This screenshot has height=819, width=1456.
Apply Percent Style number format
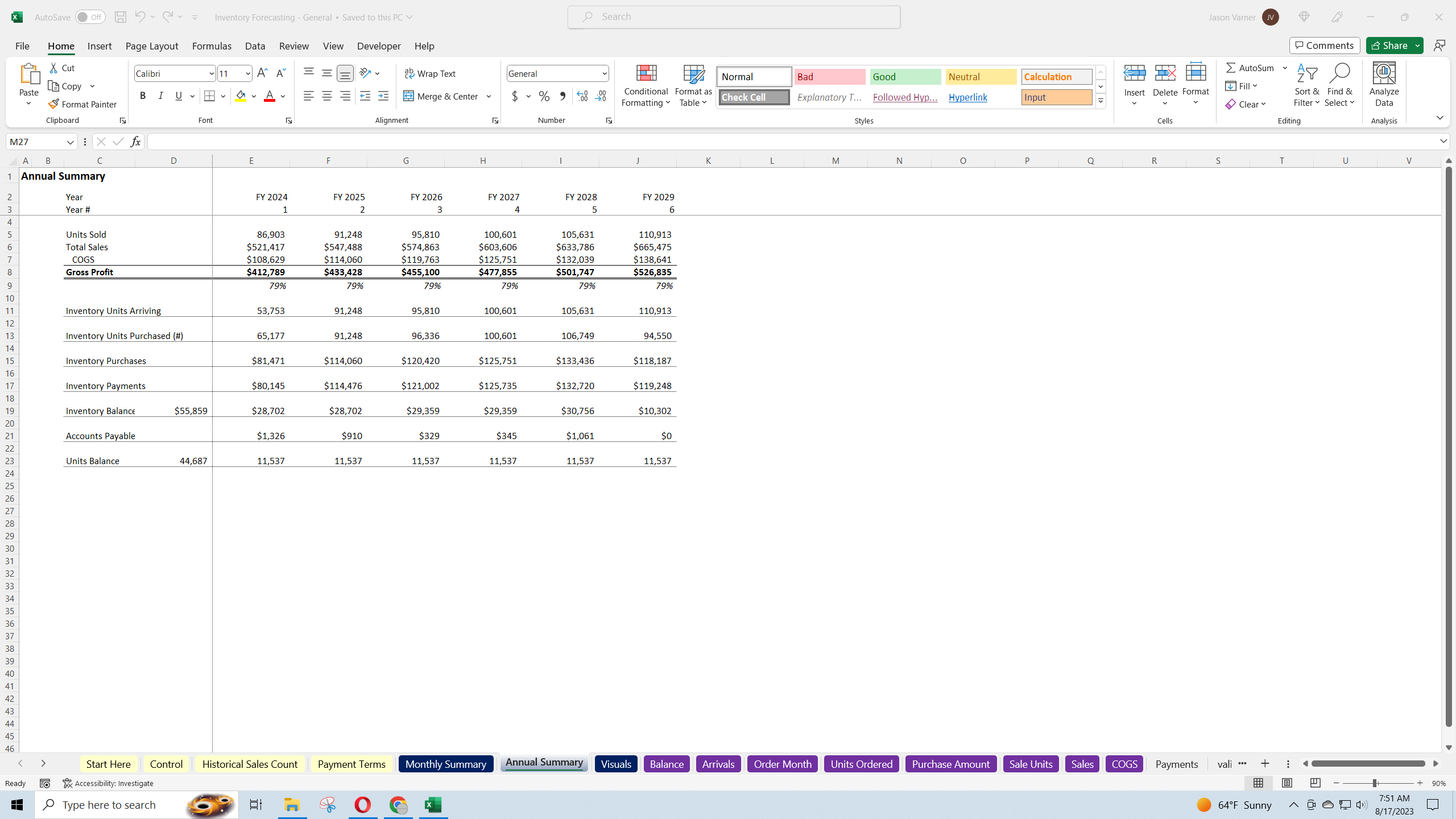click(544, 96)
